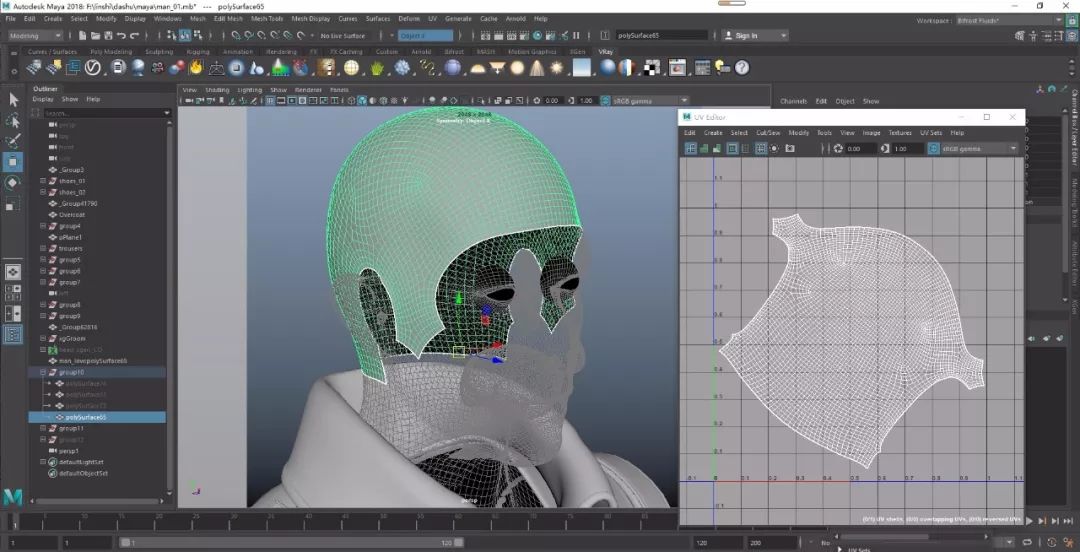Screen dimensions: 1080x552
Task: Open the Outliner search options arrow
Action: [167, 112]
